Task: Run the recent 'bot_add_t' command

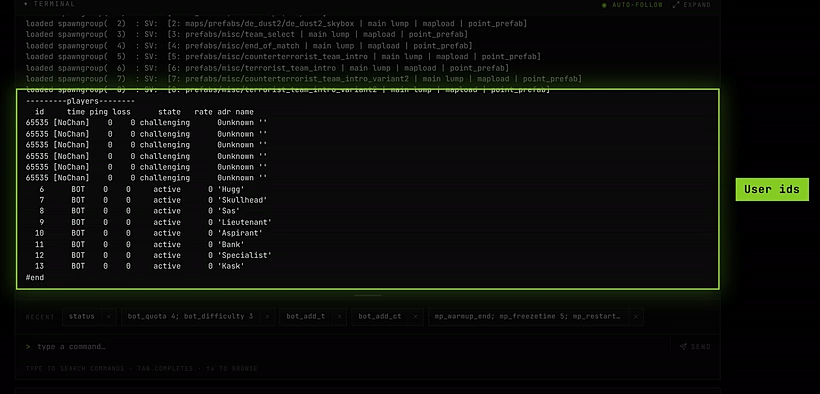Action: (305, 317)
